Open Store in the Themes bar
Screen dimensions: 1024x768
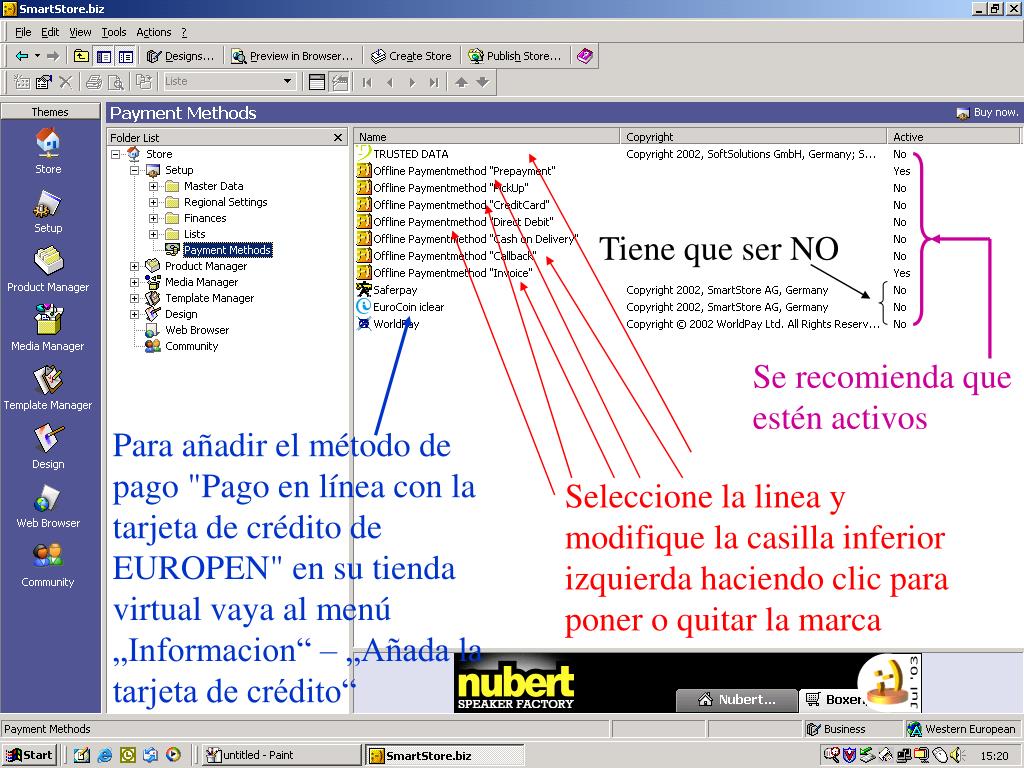coord(48,152)
